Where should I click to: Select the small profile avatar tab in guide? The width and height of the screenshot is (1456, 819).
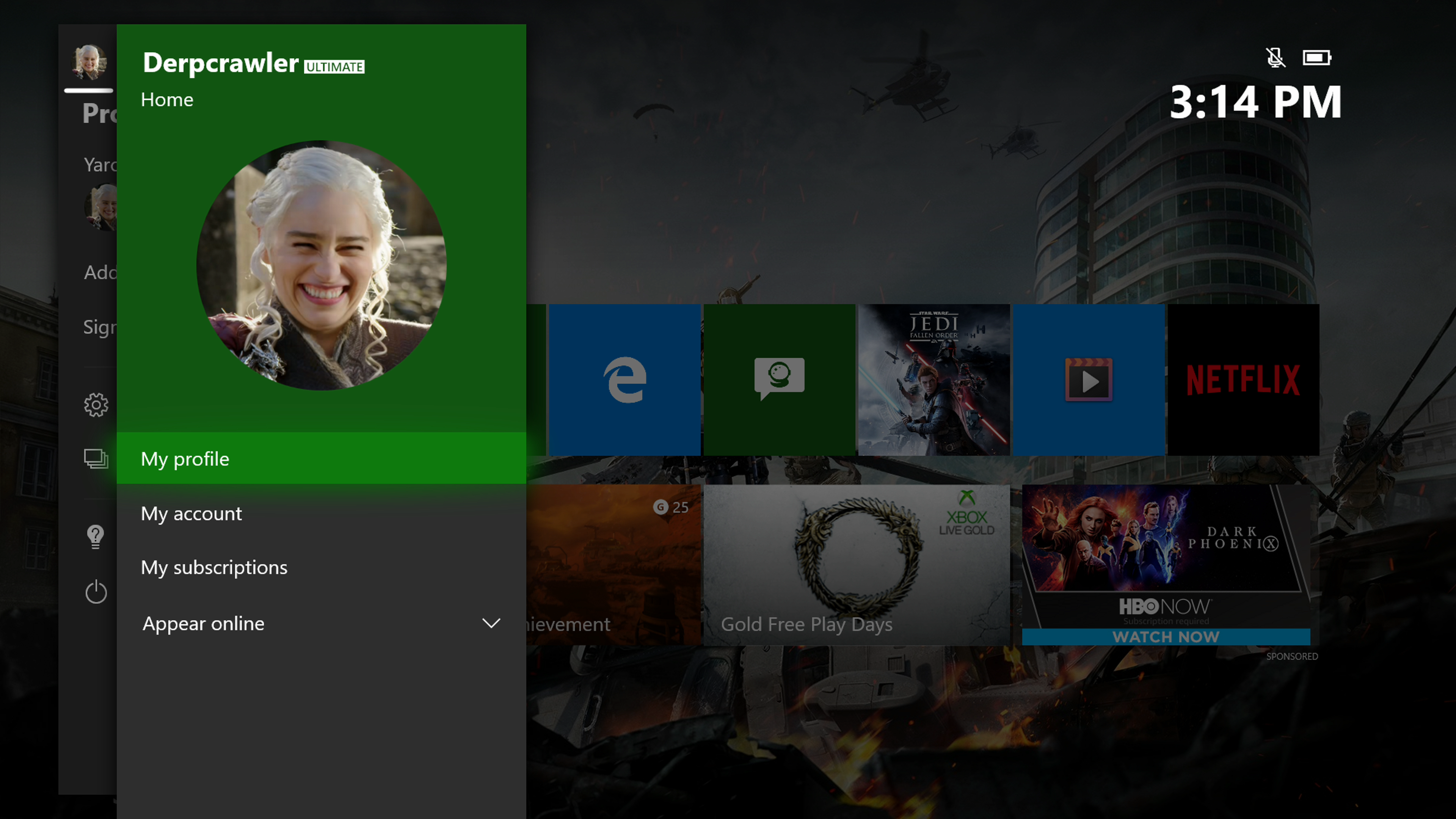[89, 61]
